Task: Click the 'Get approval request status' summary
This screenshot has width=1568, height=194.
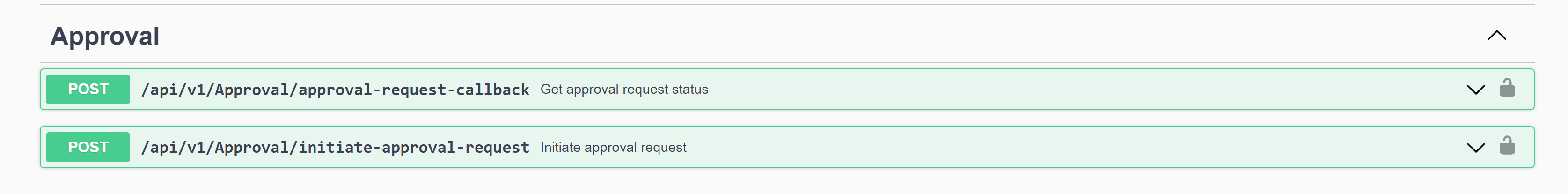Action: tap(624, 89)
